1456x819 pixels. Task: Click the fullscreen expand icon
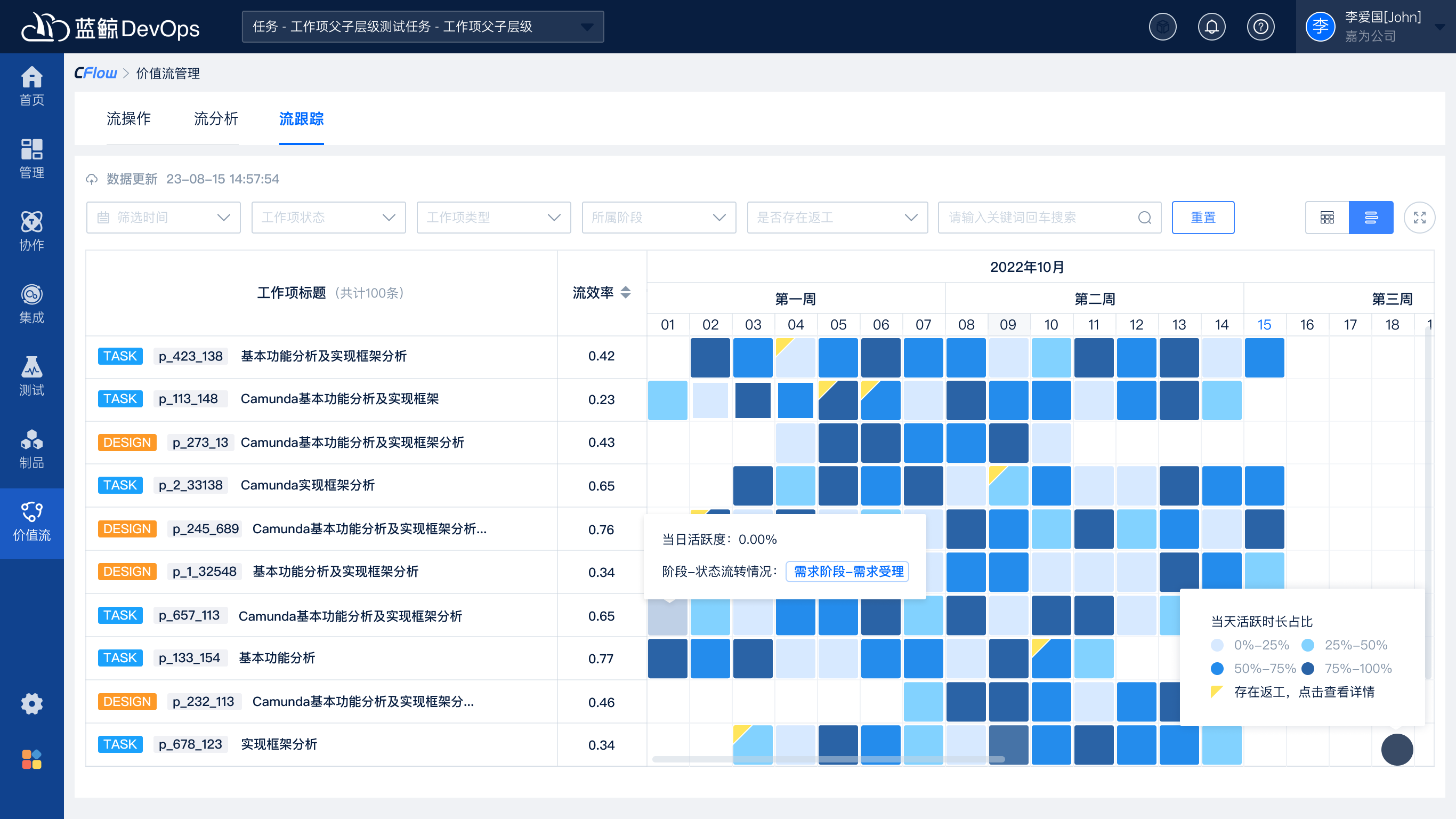pos(1419,217)
